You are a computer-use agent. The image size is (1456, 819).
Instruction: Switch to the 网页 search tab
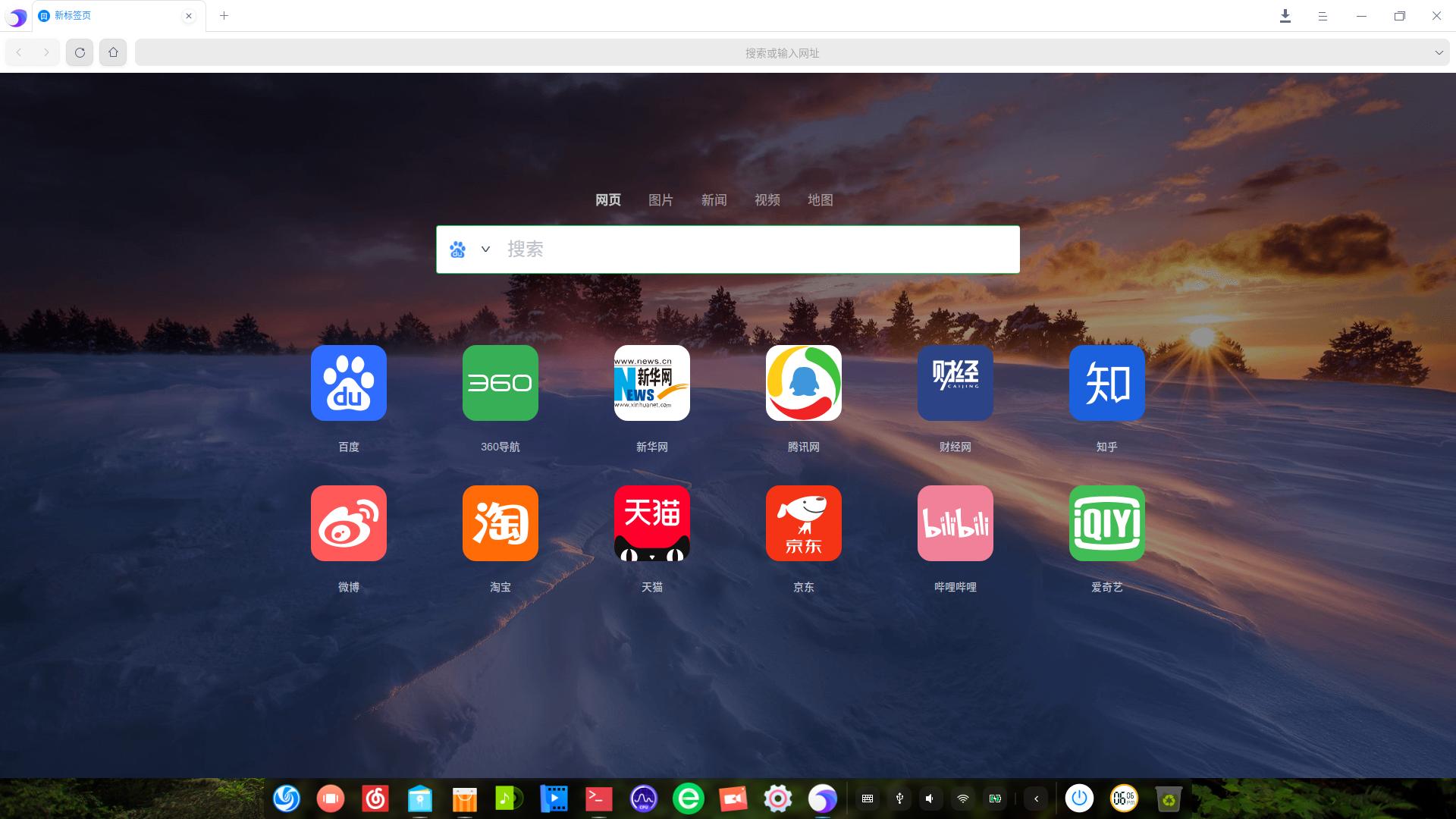tap(608, 200)
